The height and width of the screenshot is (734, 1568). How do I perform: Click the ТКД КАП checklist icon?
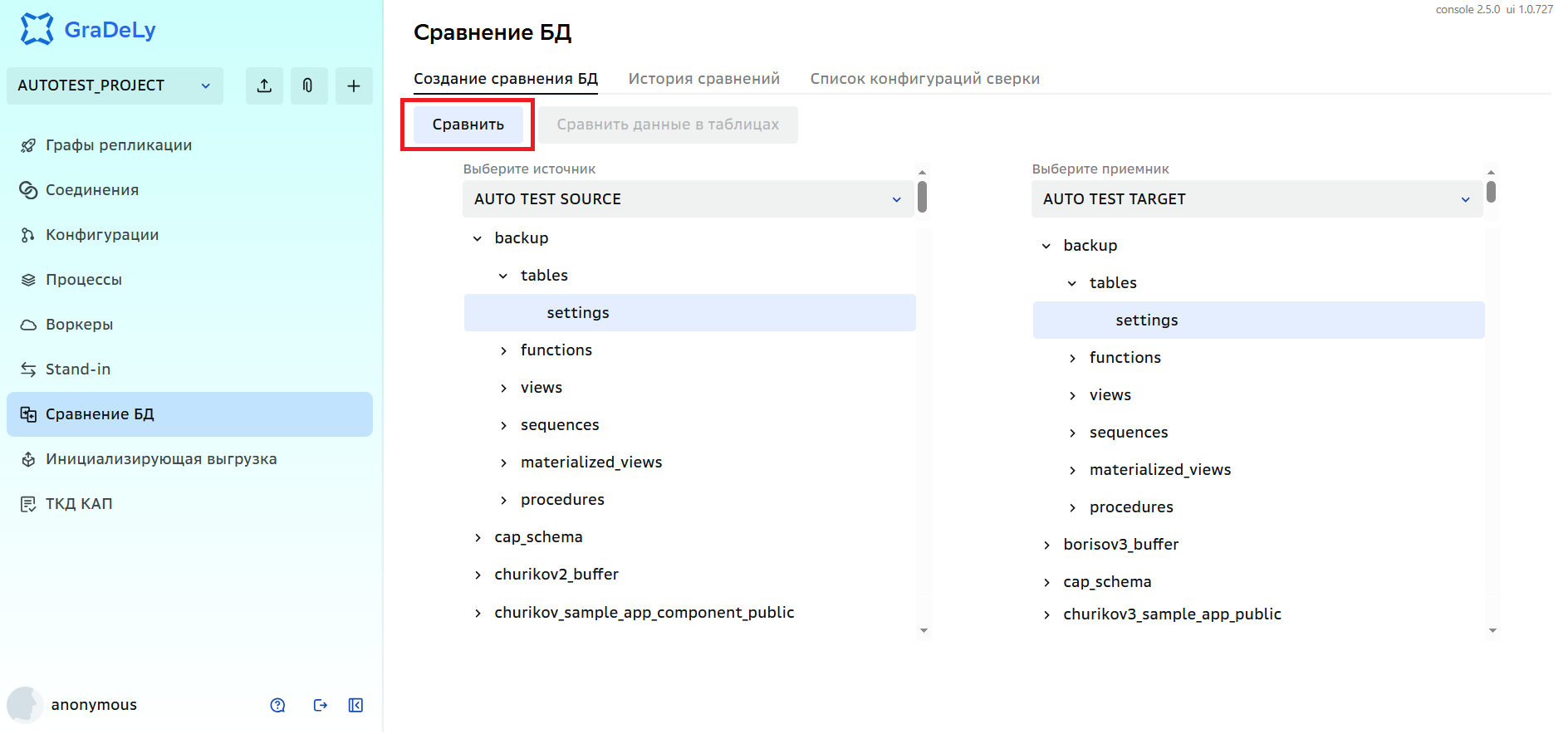click(x=28, y=504)
